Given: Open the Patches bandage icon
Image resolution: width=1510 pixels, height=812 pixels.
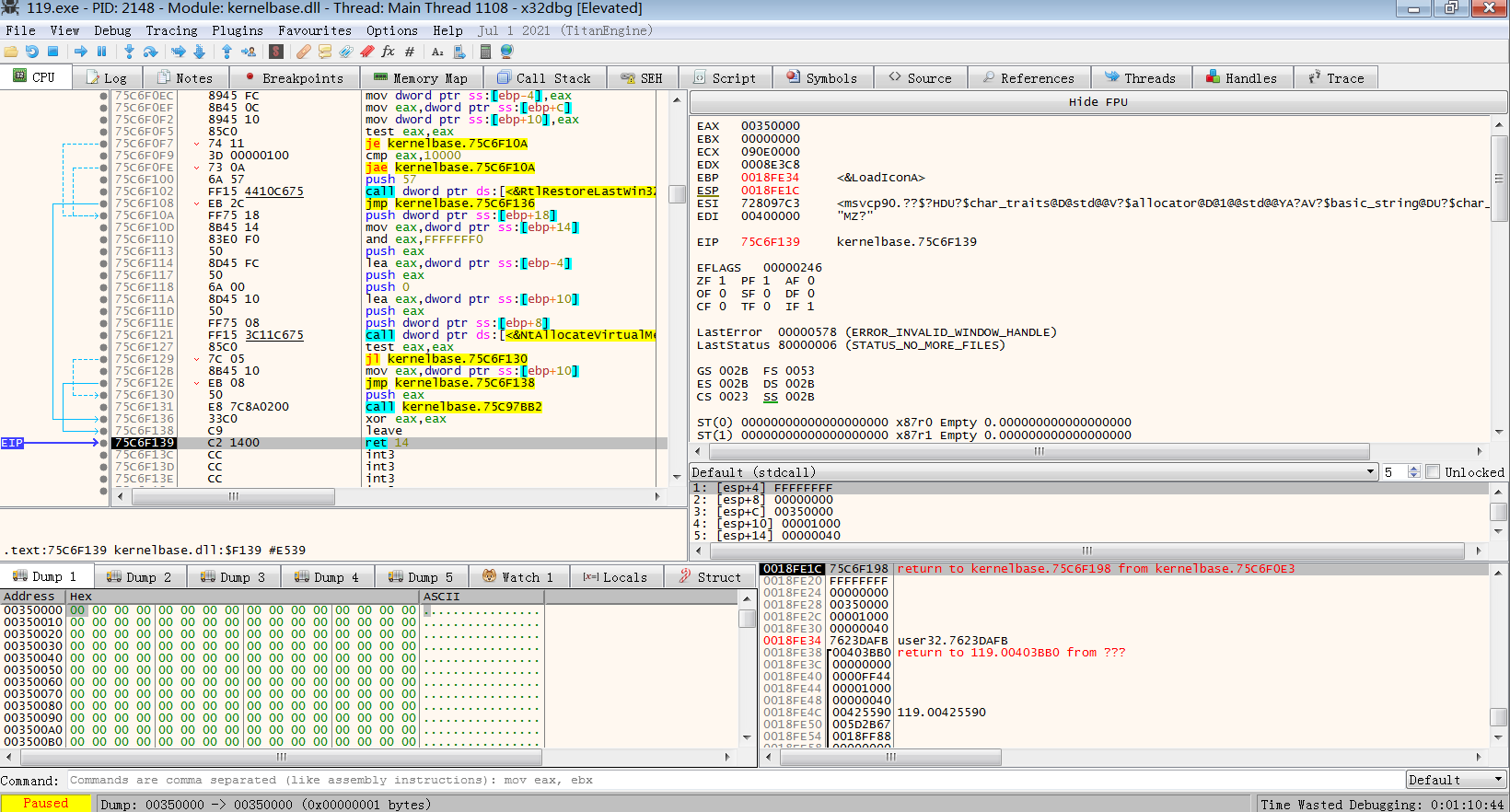Looking at the screenshot, I should 303,52.
